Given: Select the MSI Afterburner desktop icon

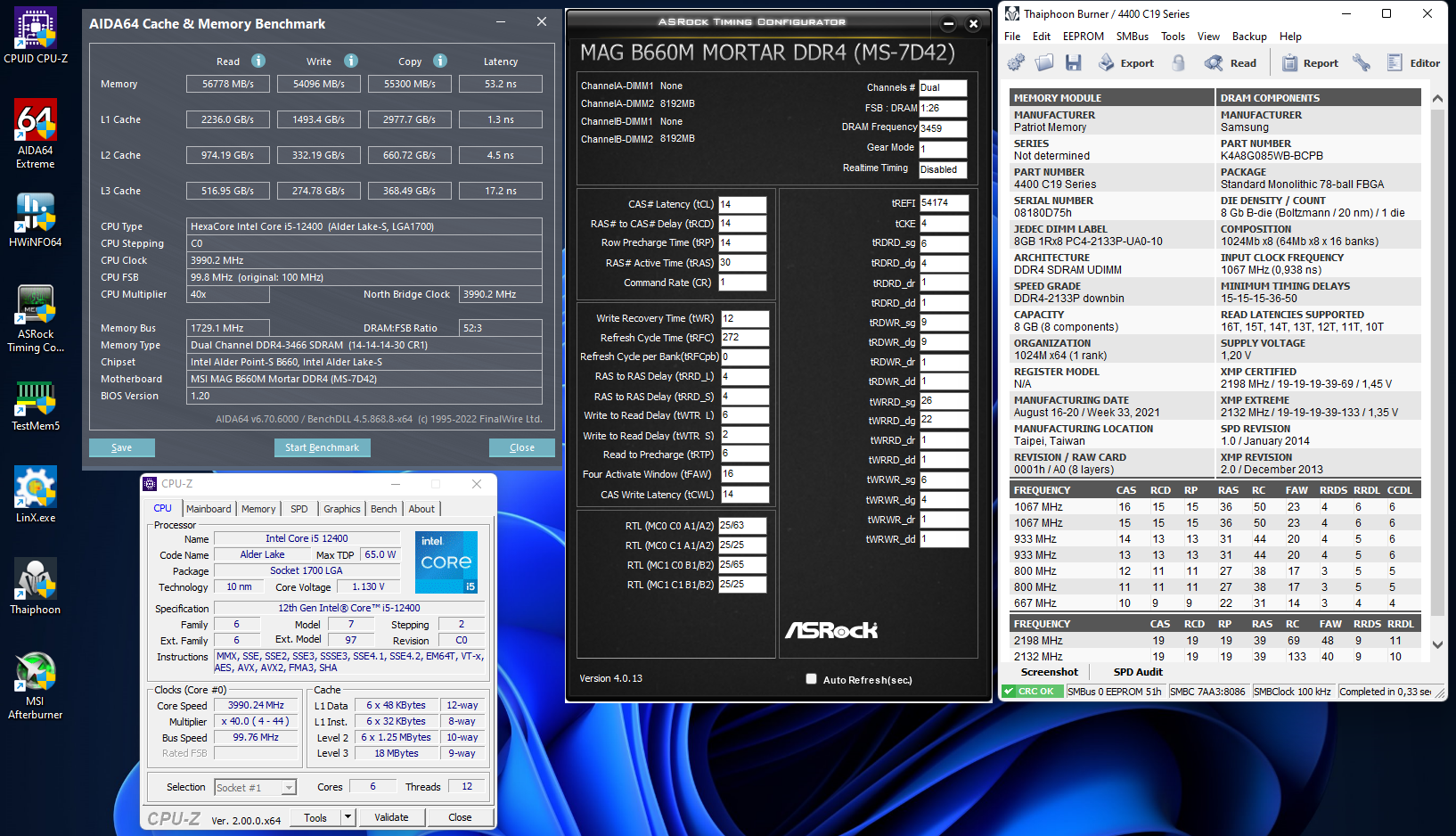Looking at the screenshot, I should click(36, 686).
